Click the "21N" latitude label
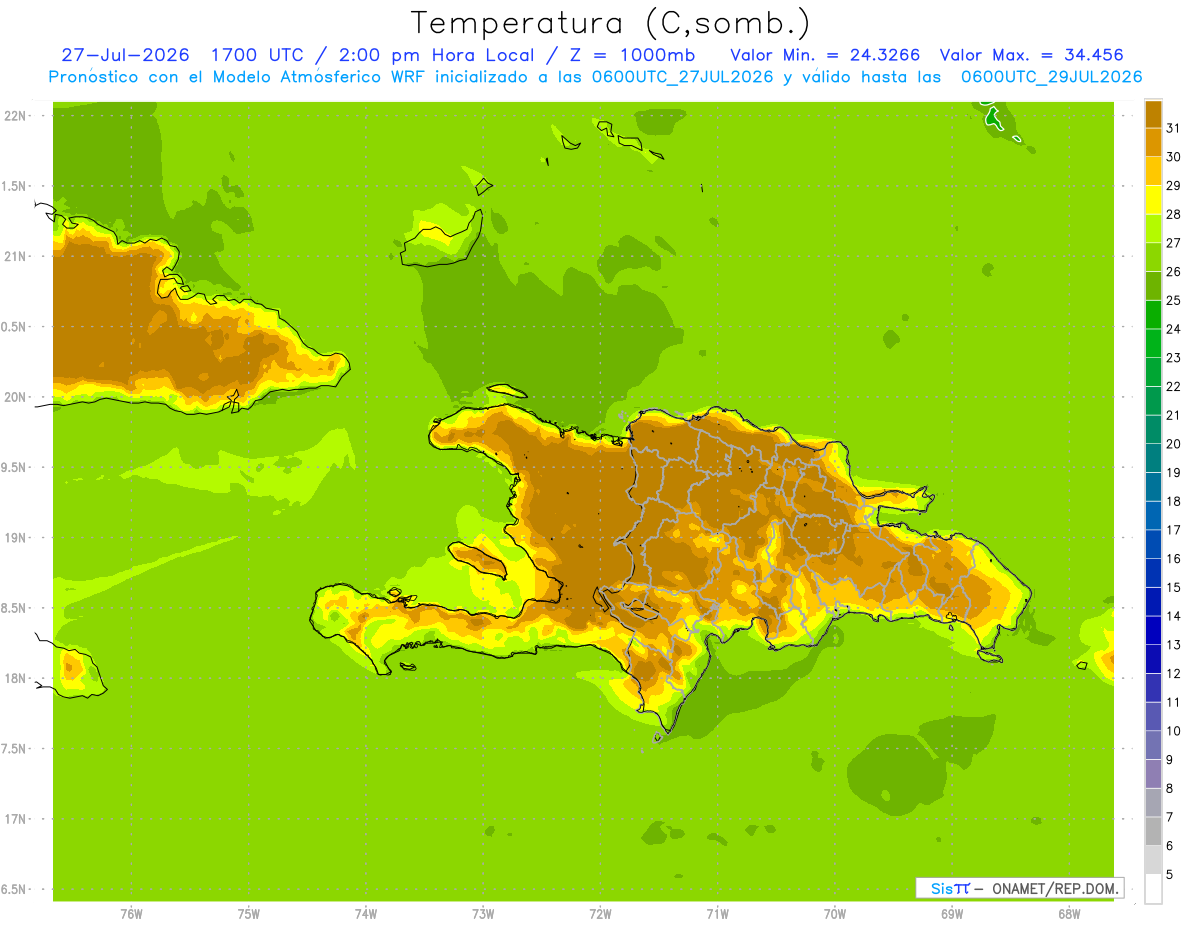 pos(17,256)
